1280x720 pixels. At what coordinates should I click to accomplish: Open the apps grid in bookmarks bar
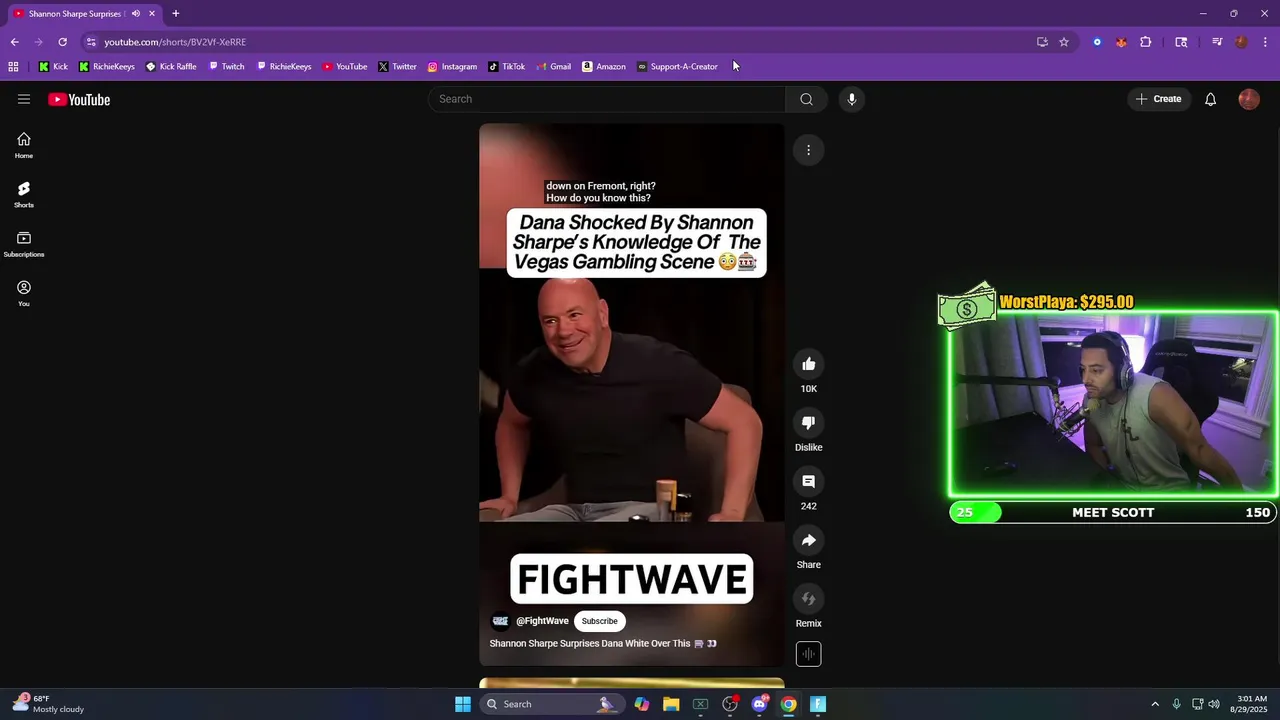pyautogui.click(x=13, y=67)
